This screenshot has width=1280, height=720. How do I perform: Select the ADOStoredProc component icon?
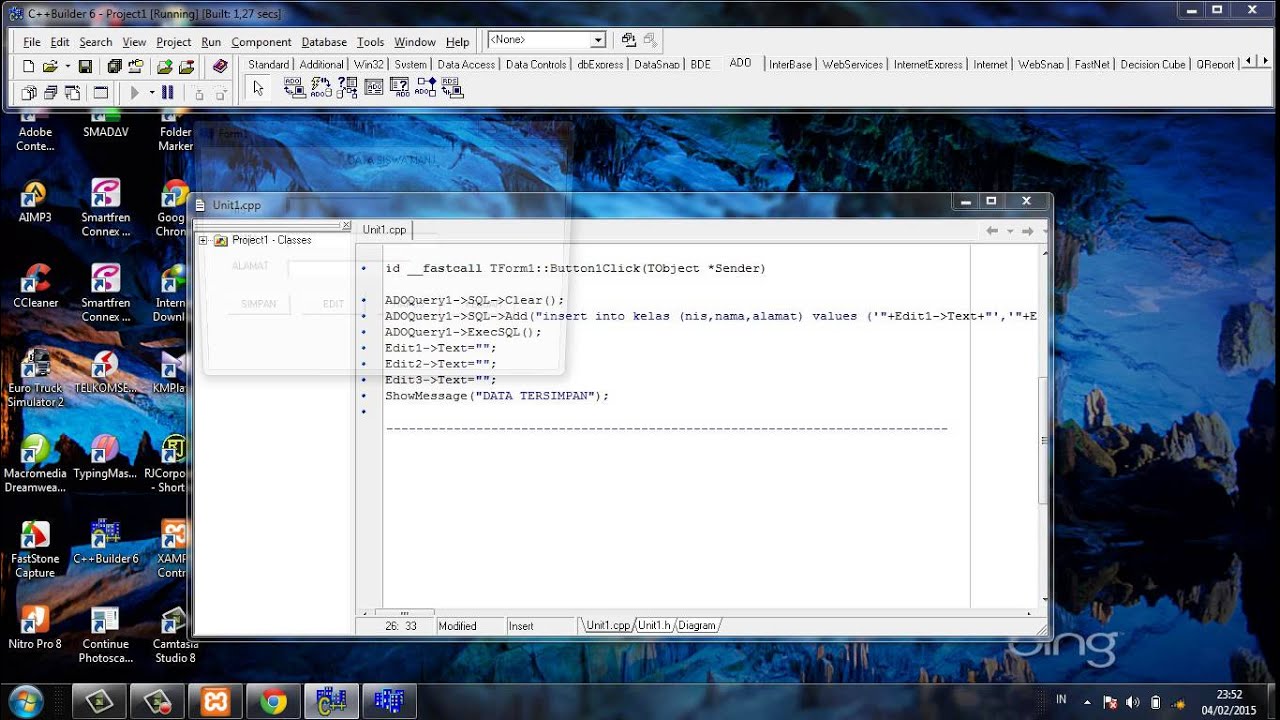tap(425, 88)
